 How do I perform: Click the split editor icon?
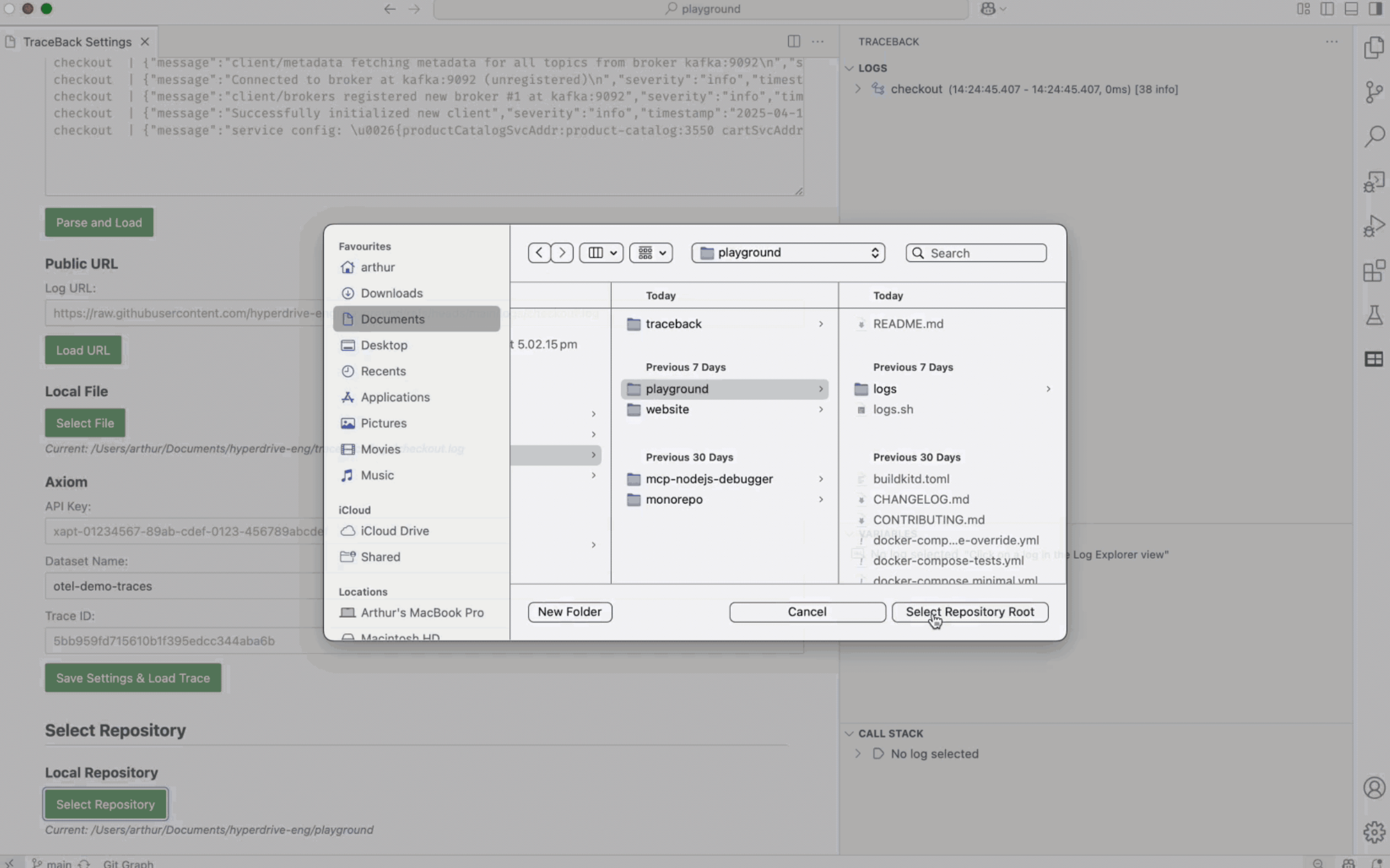click(x=794, y=41)
